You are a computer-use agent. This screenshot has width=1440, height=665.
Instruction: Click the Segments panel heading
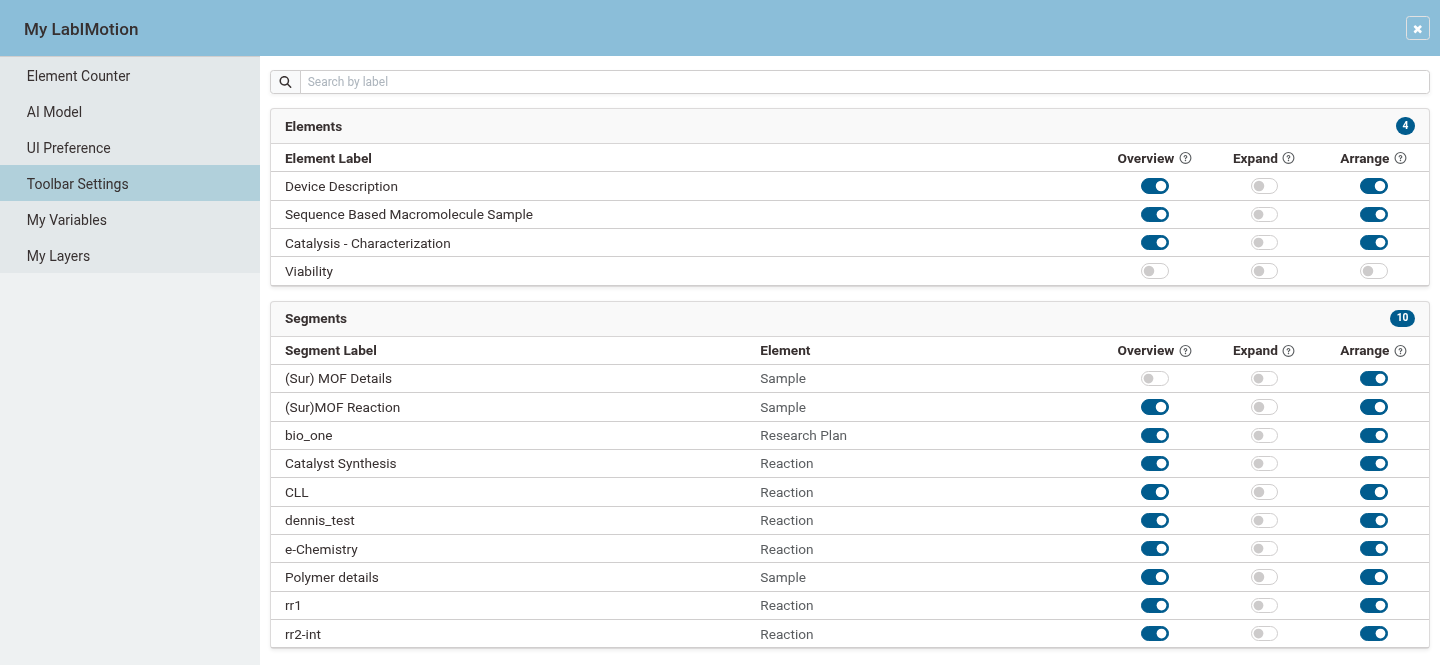pos(316,318)
